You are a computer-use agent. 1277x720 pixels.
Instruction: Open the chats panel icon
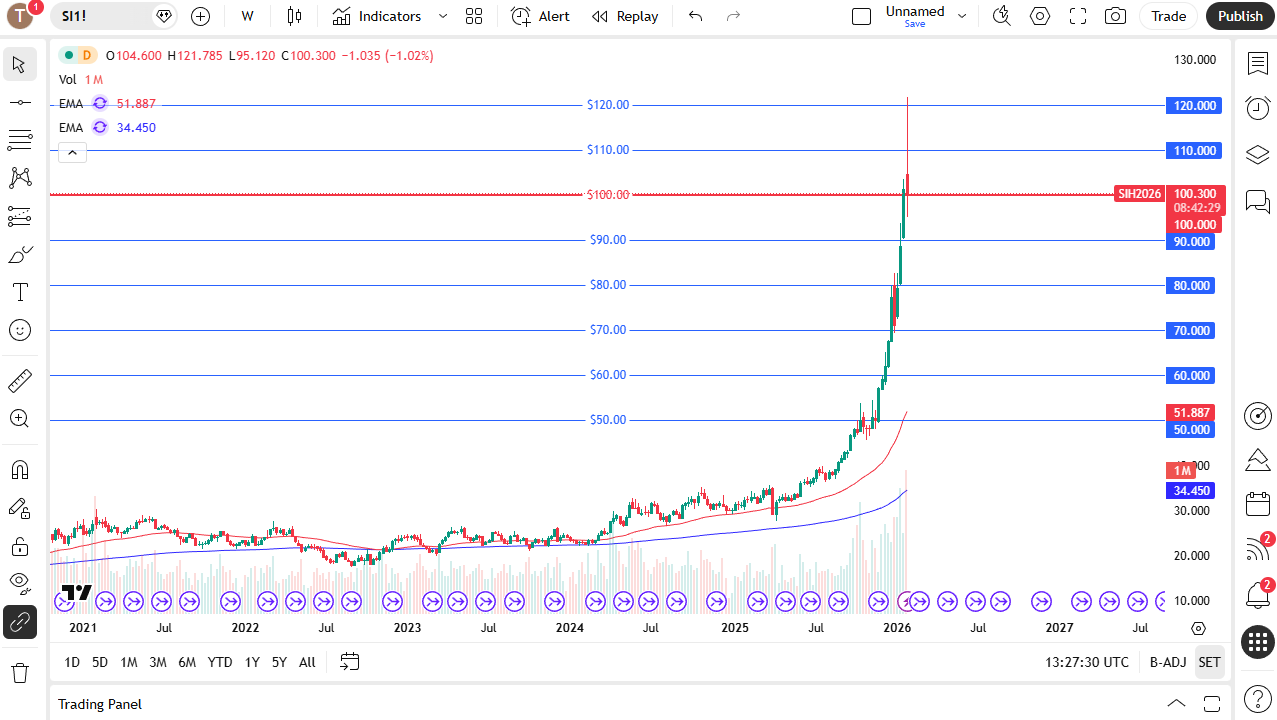pyautogui.click(x=1257, y=201)
